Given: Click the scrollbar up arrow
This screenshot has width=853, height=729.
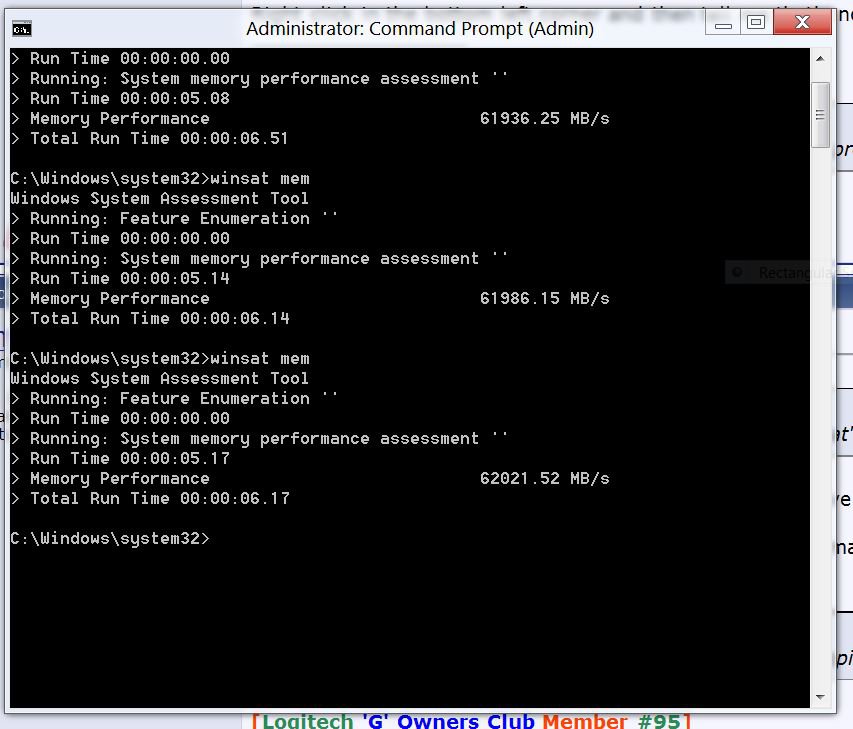Looking at the screenshot, I should pos(820,58).
